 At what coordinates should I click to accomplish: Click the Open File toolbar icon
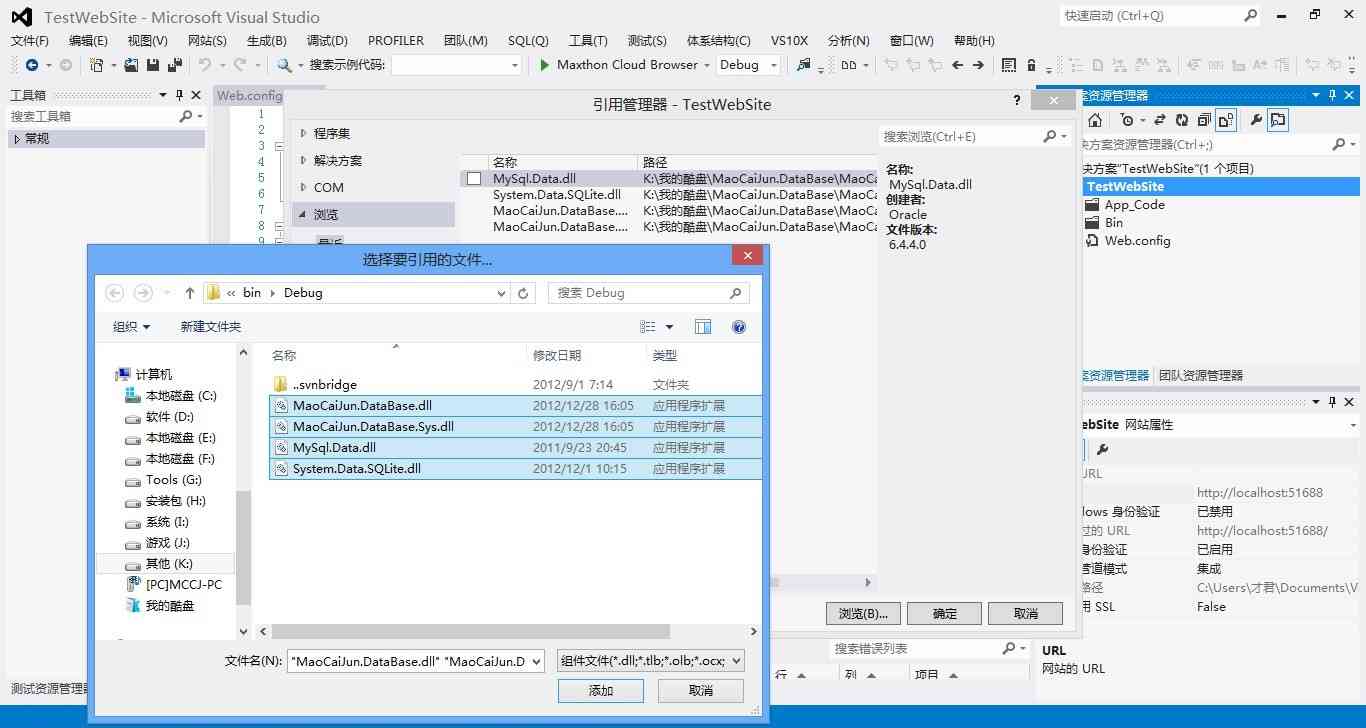pos(131,65)
